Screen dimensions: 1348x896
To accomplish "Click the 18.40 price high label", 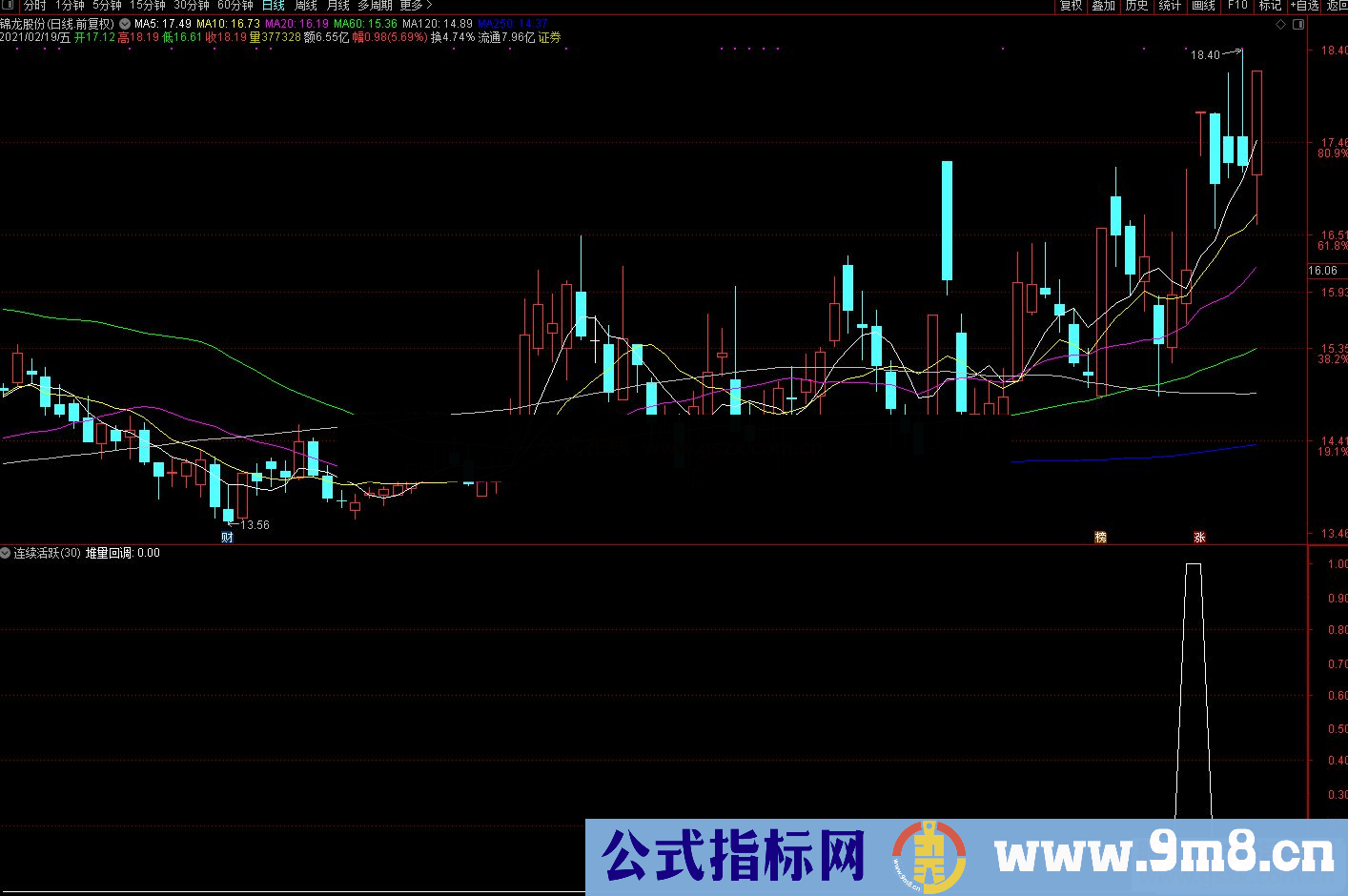I will [x=1205, y=55].
